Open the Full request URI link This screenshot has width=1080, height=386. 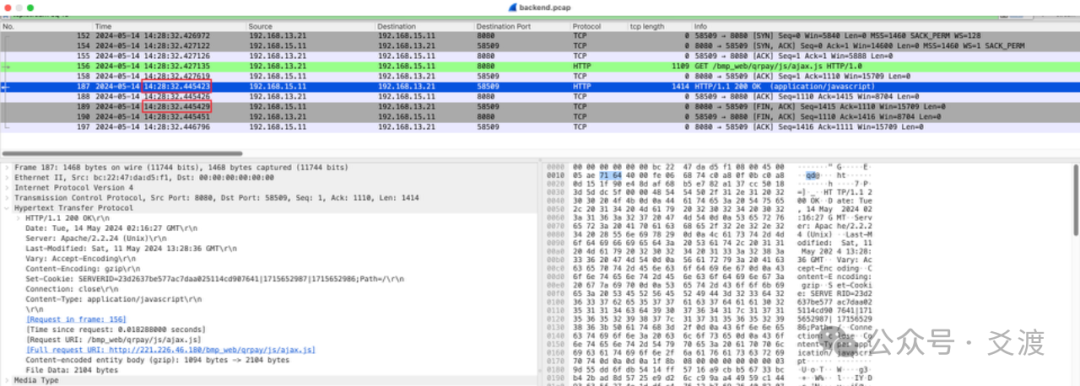[170, 349]
